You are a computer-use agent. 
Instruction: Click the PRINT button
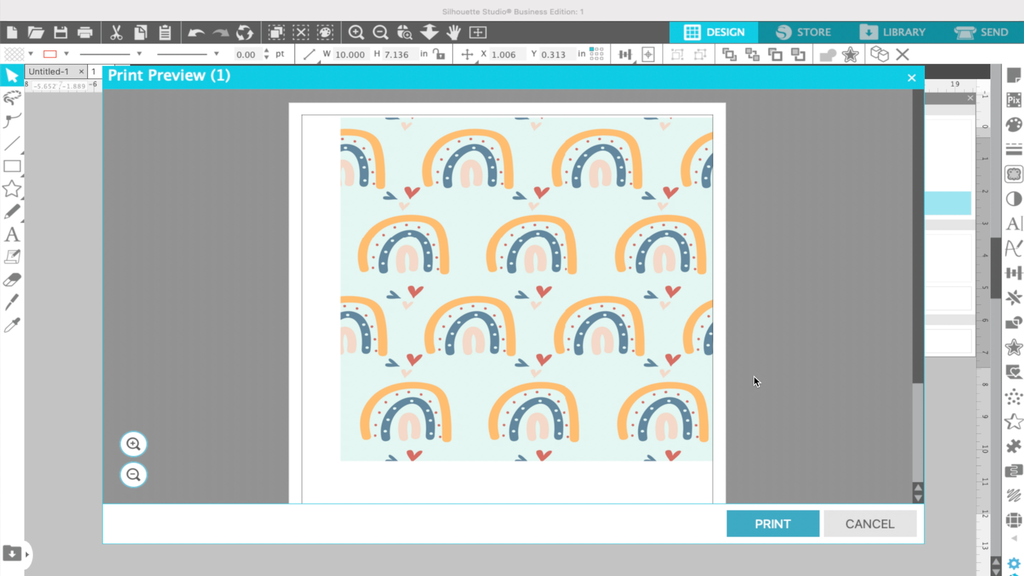pos(772,523)
